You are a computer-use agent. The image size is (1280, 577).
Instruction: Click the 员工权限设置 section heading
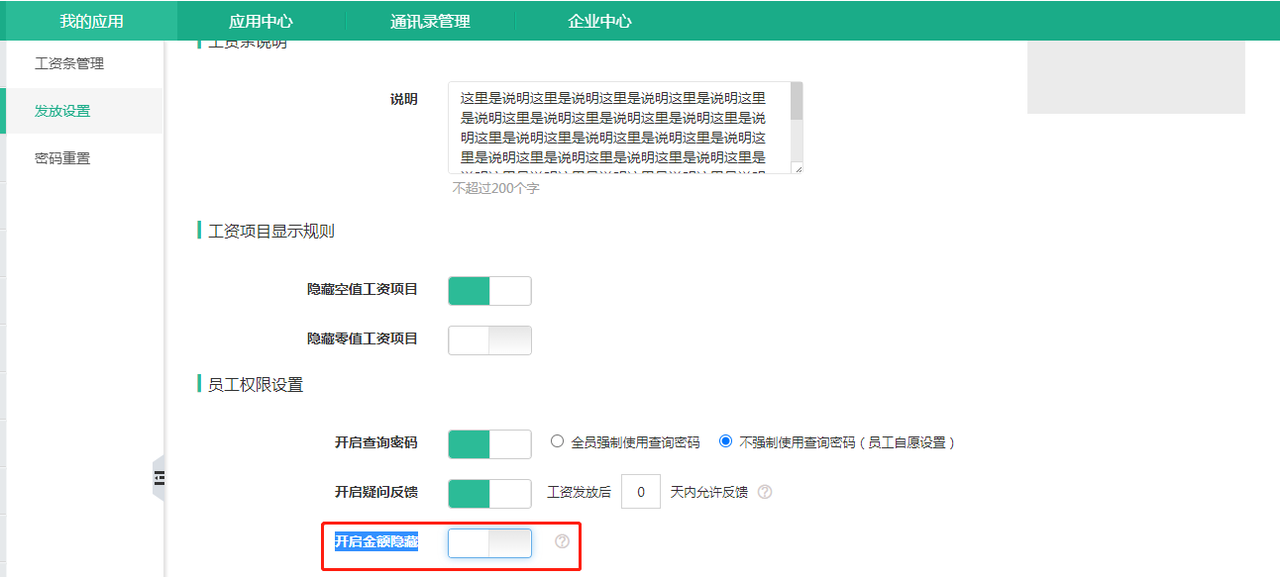click(x=255, y=384)
